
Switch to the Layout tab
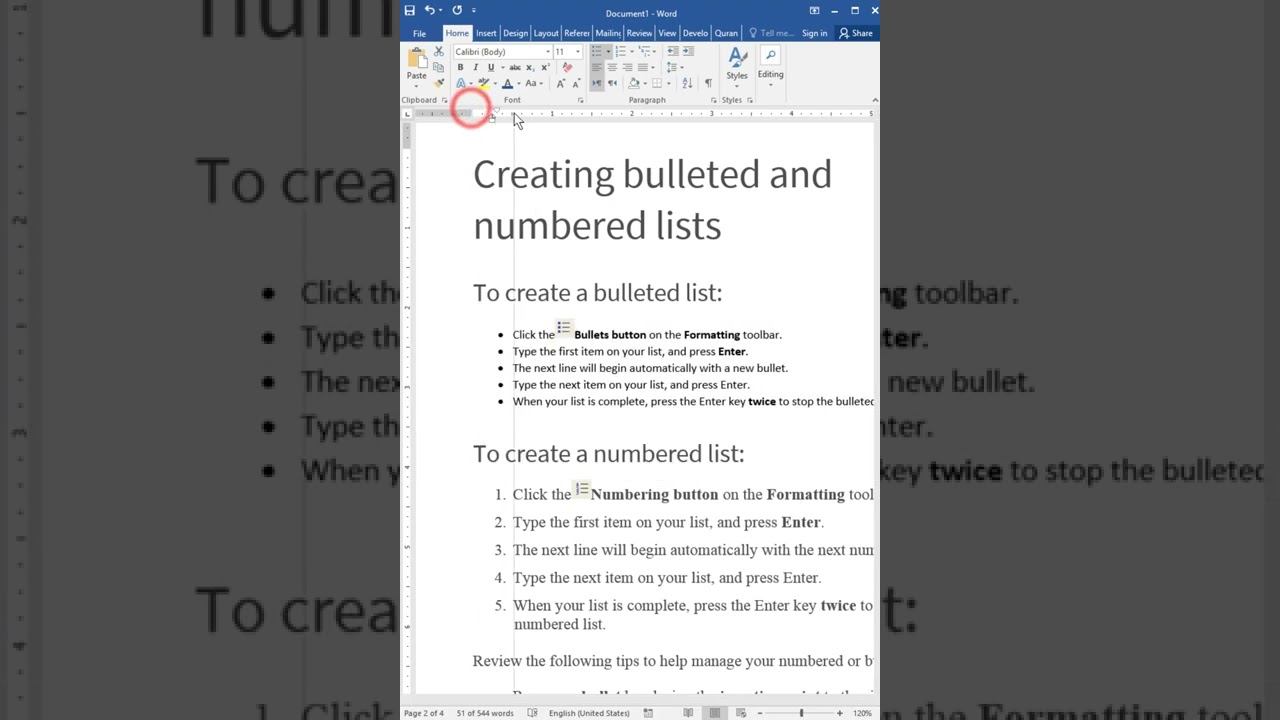point(545,33)
